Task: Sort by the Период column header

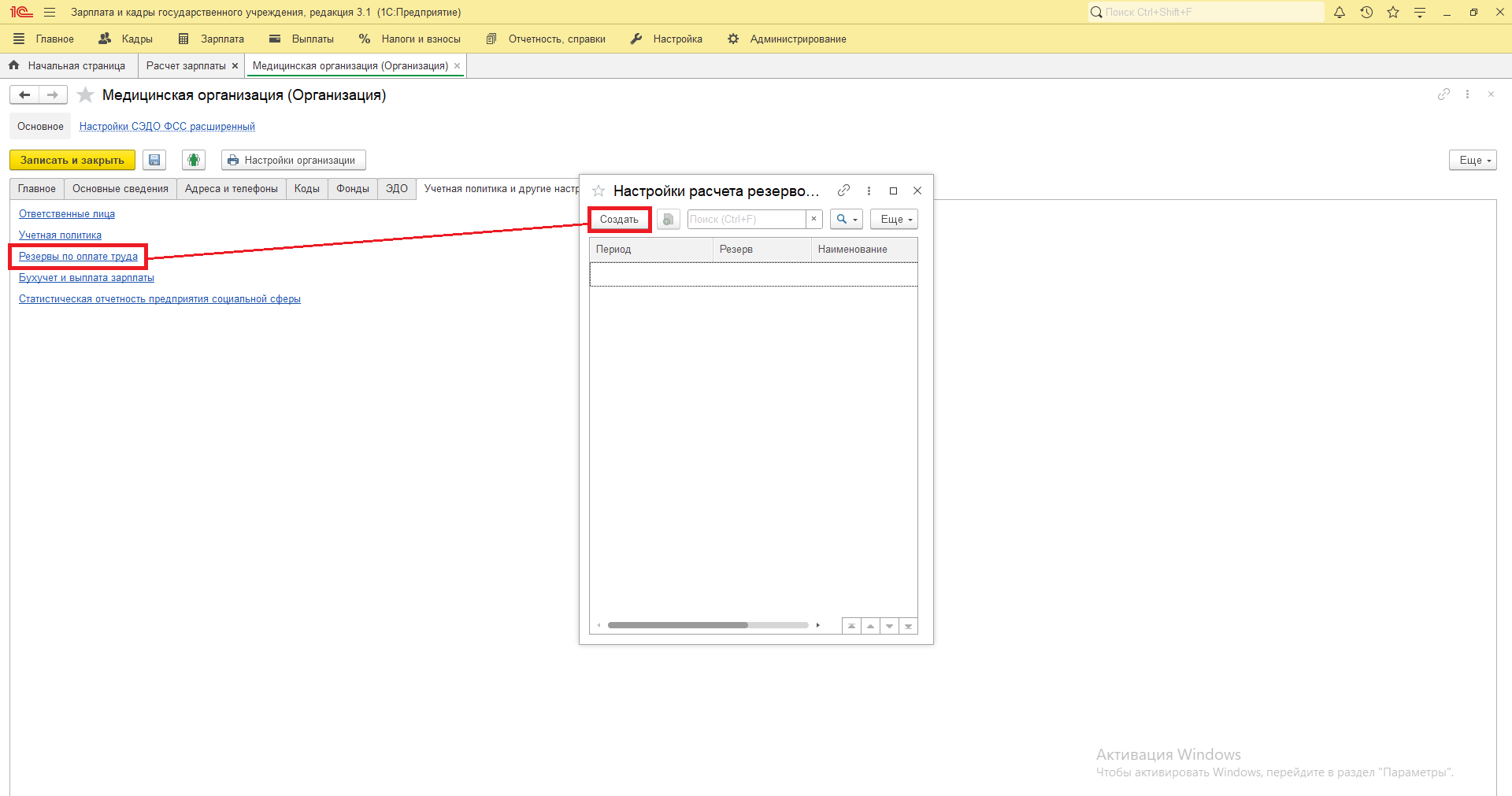Action: pos(651,250)
